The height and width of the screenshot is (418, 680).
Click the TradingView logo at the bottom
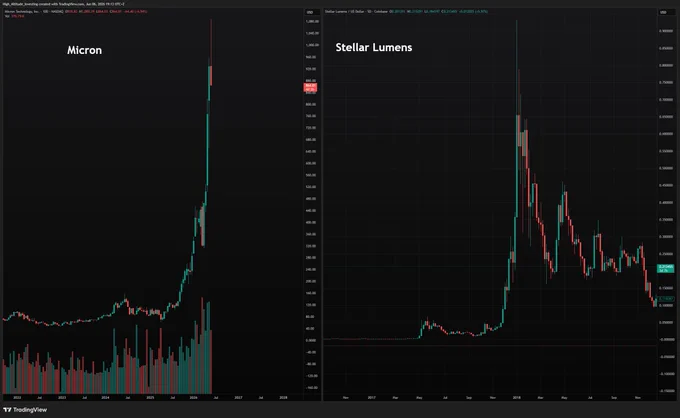tap(25, 410)
